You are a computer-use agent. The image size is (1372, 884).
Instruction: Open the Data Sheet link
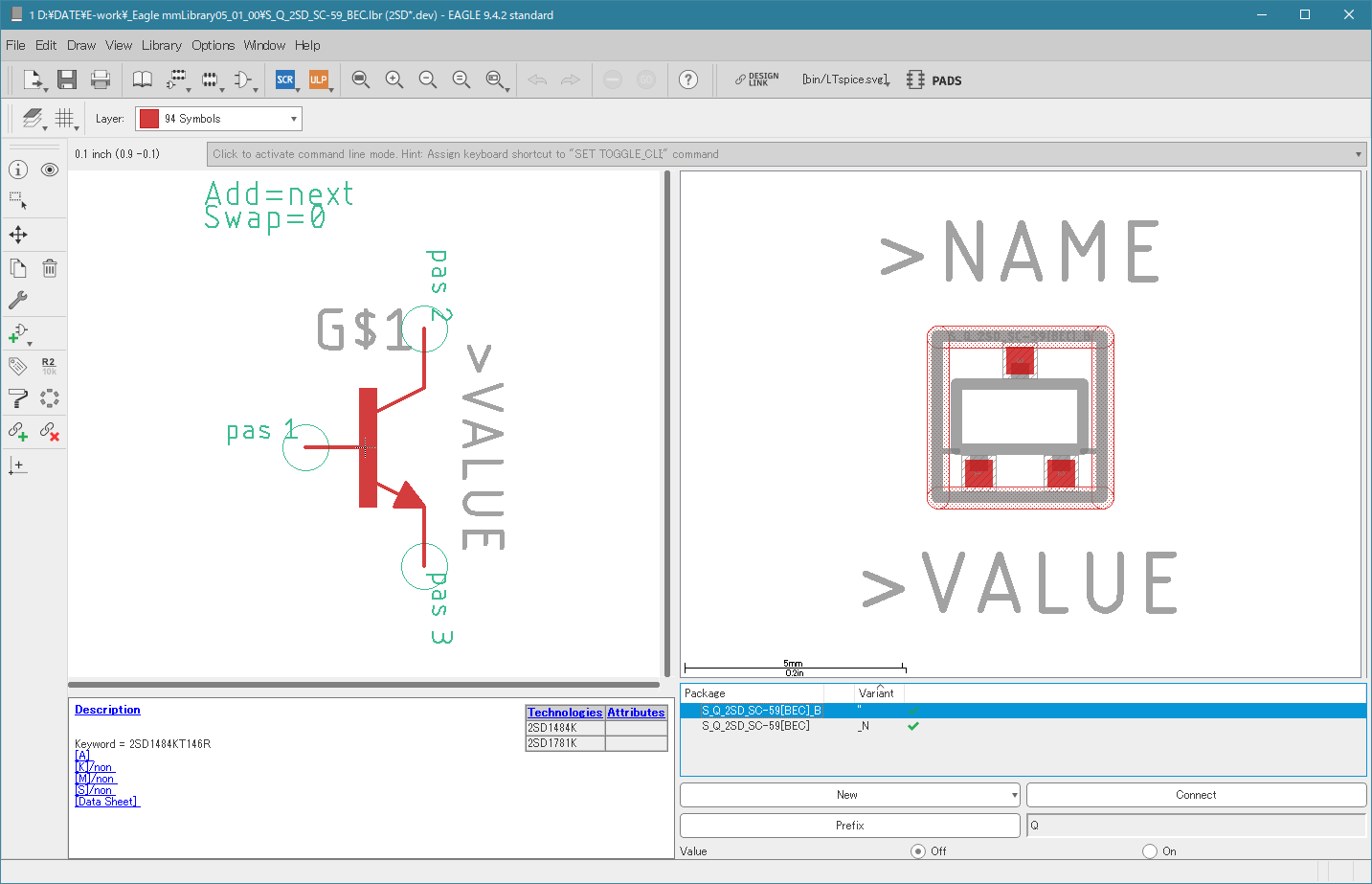pos(107,802)
